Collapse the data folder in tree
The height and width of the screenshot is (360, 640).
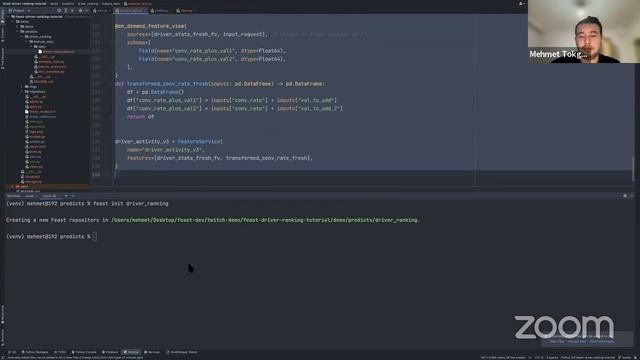pos(31,47)
